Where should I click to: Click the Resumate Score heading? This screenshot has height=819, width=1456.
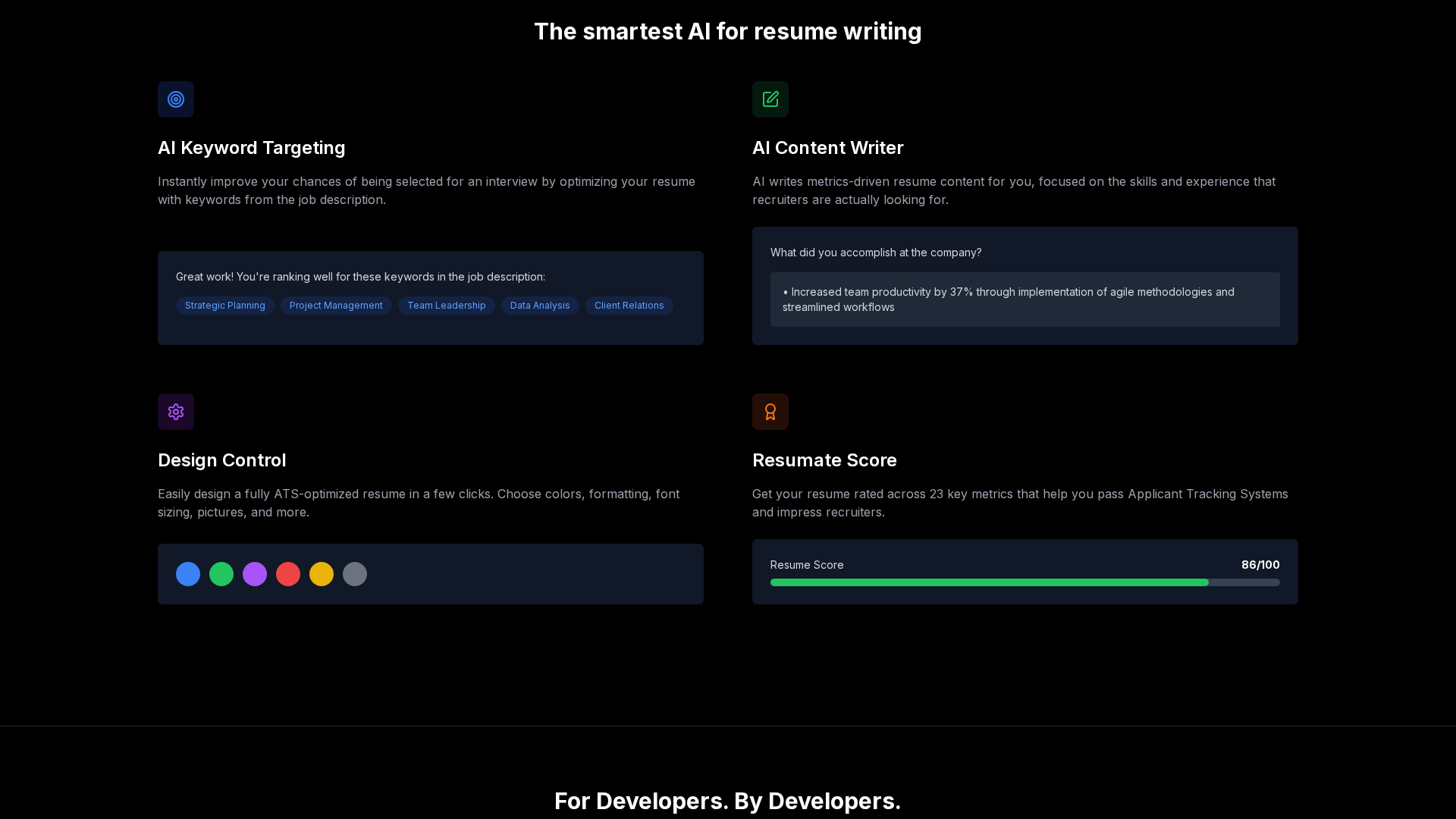824,460
